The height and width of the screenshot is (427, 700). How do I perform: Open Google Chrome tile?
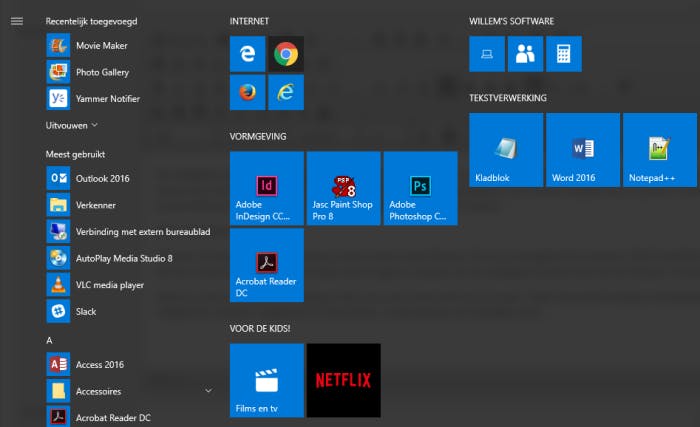tap(286, 54)
